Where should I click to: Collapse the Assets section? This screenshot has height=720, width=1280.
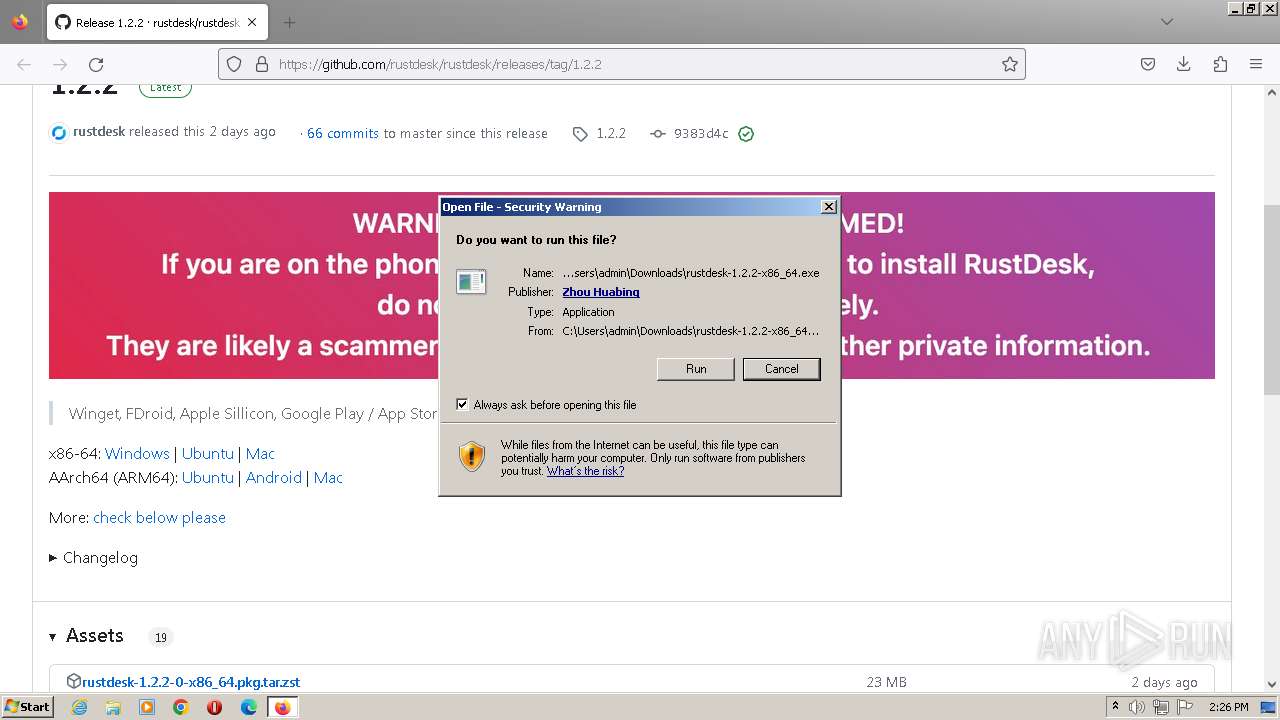(x=87, y=636)
